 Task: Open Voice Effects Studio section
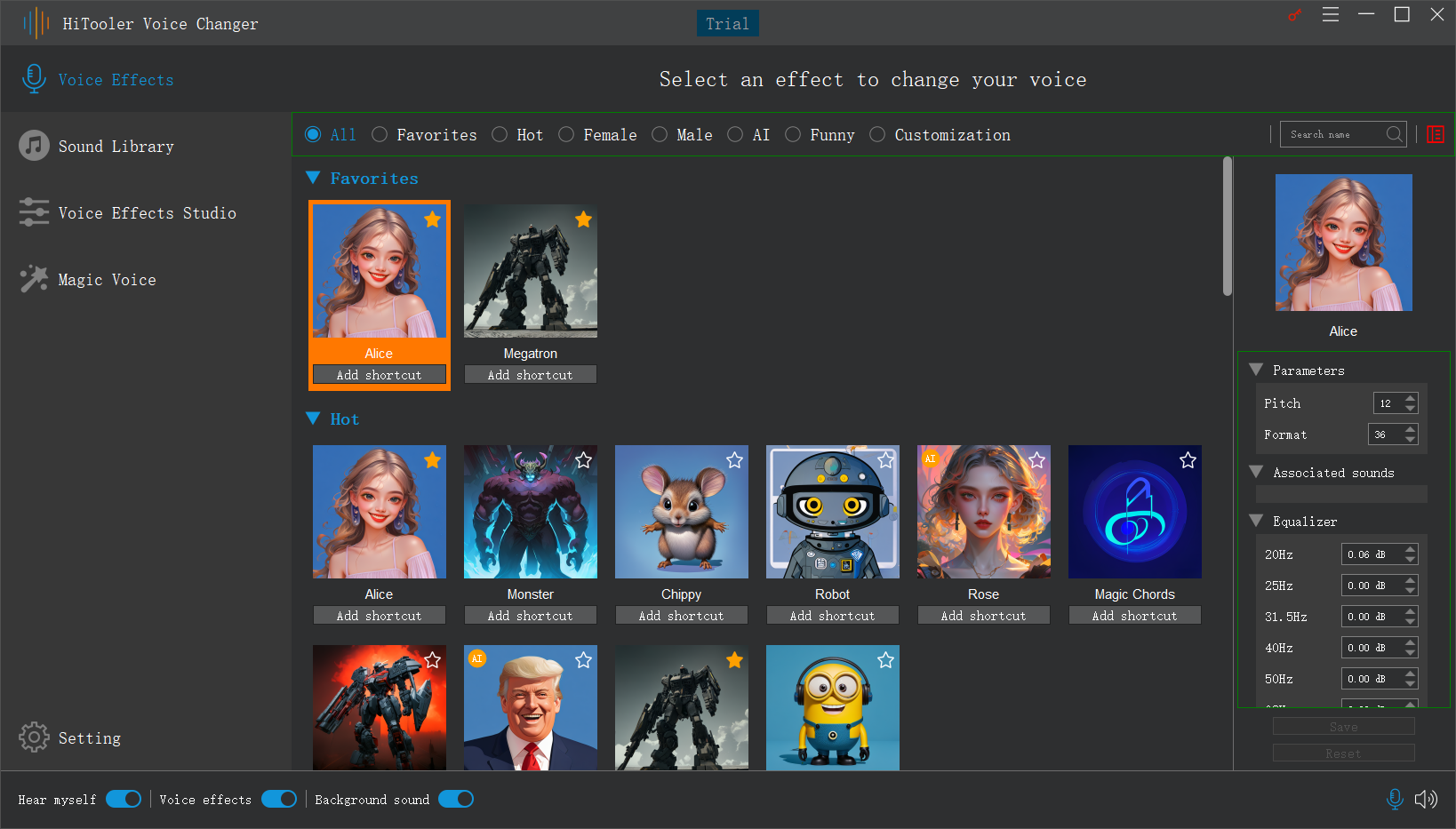tap(148, 213)
